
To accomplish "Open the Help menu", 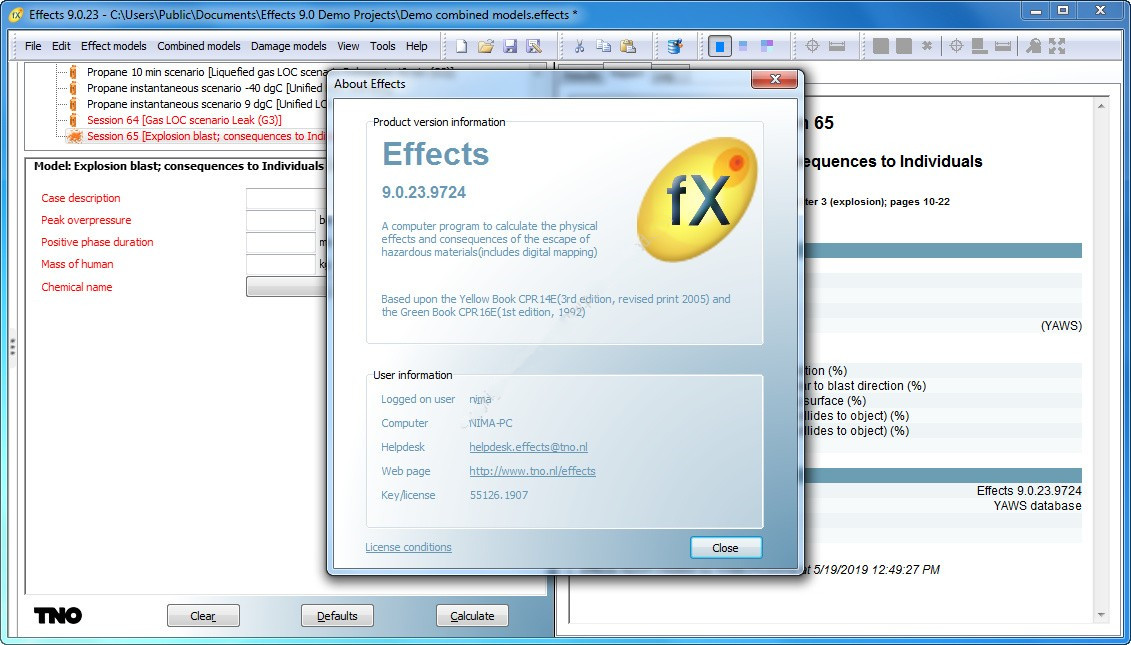I will click(x=416, y=46).
